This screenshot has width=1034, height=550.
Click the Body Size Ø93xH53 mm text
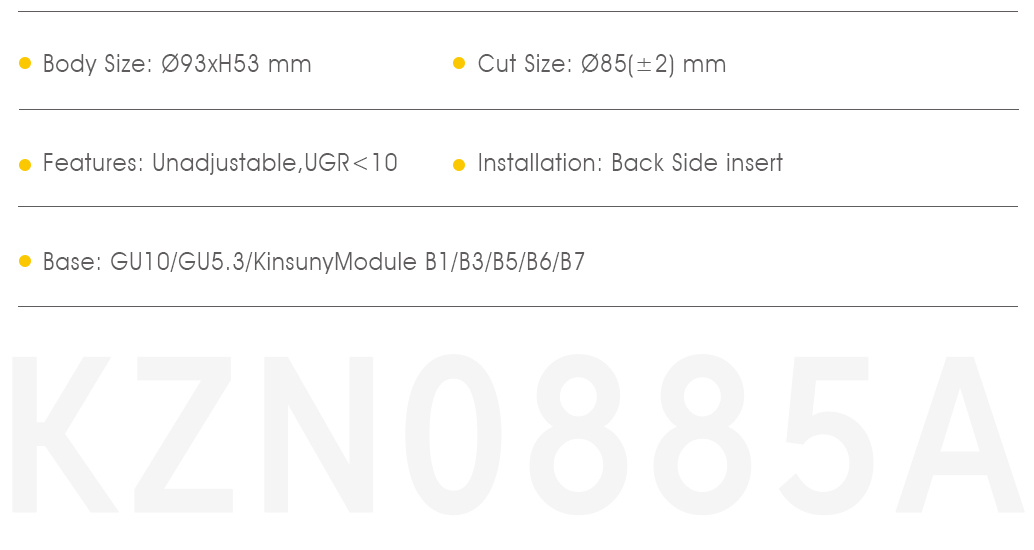pyautogui.click(x=177, y=64)
